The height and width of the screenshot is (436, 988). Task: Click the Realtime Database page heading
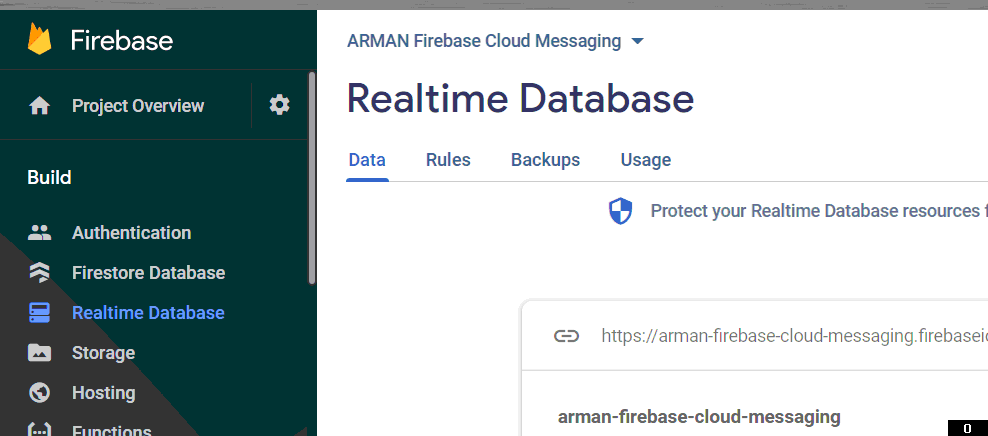click(x=520, y=99)
